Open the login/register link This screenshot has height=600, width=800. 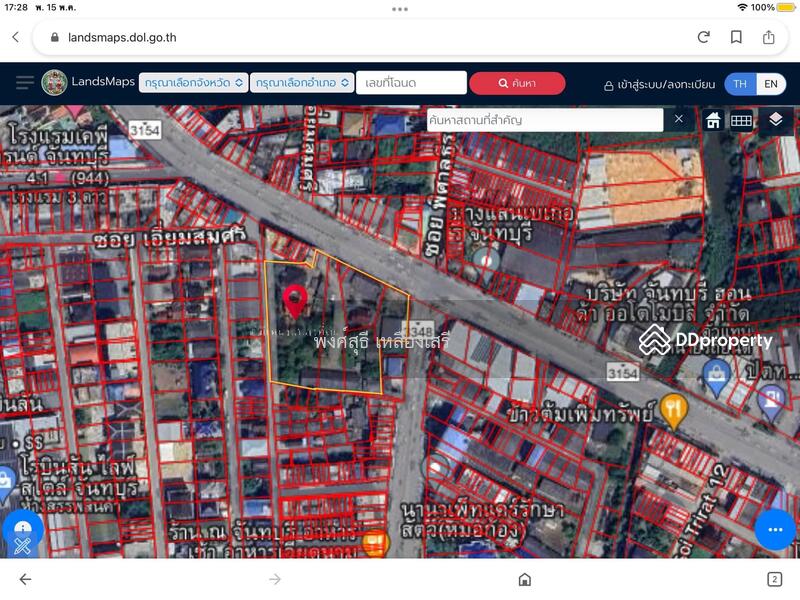click(x=660, y=84)
